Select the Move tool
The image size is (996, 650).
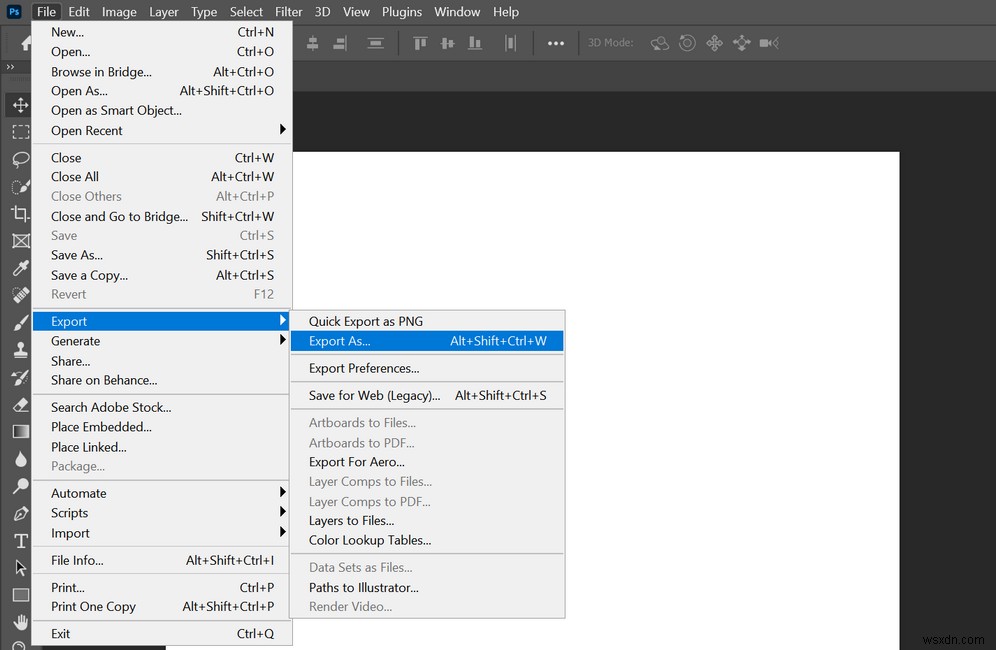[20, 105]
